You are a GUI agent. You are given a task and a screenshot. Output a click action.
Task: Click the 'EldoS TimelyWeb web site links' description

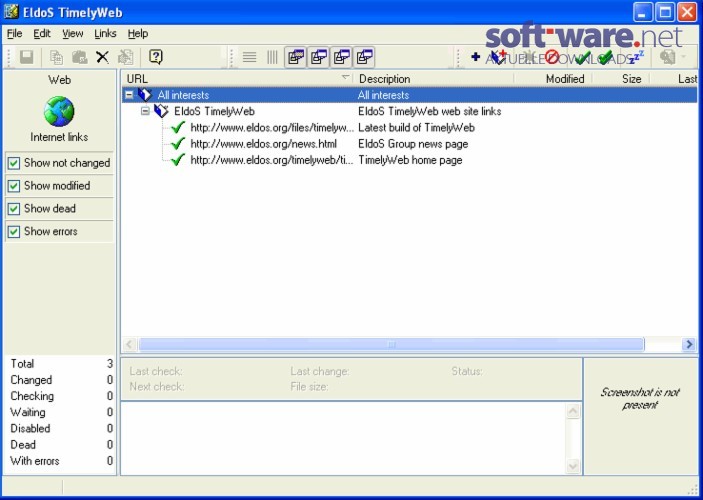[430, 111]
